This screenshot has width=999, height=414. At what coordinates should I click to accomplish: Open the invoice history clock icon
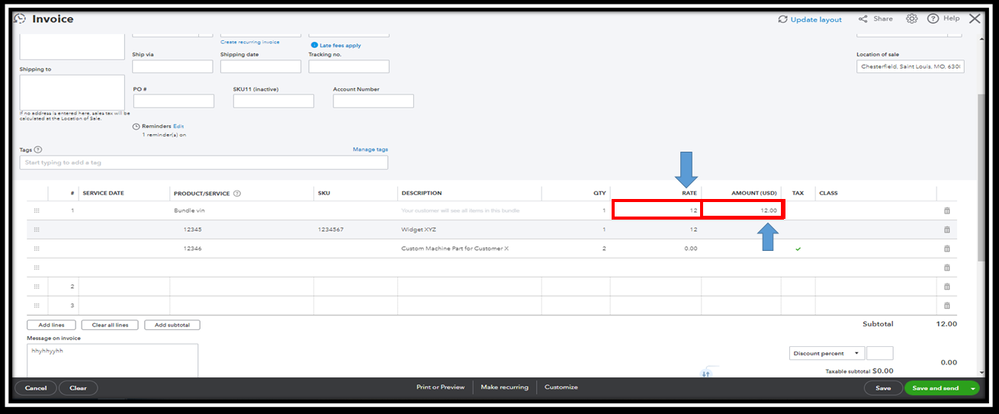(x=19, y=19)
